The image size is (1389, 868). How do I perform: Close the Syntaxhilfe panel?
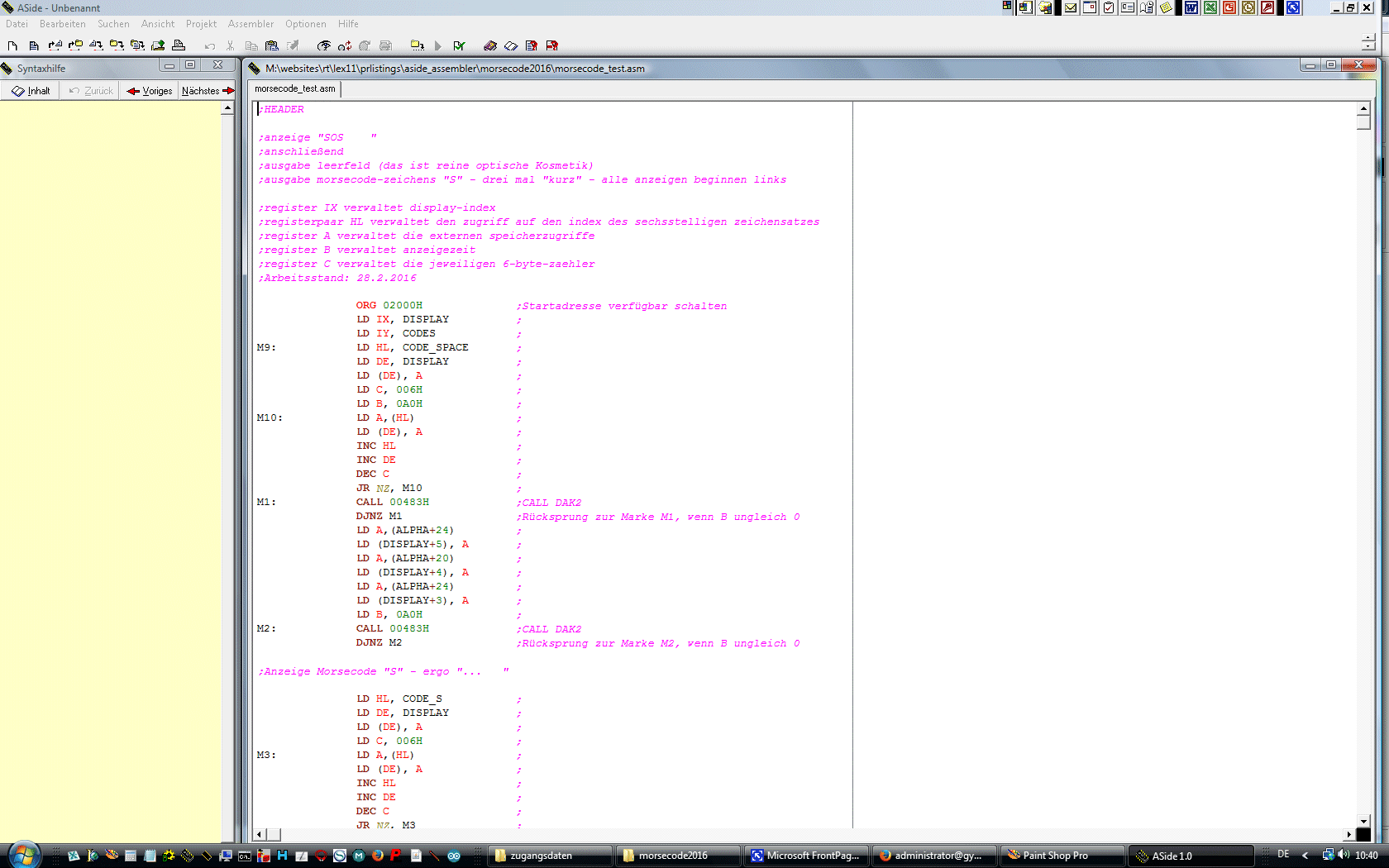tap(218, 64)
